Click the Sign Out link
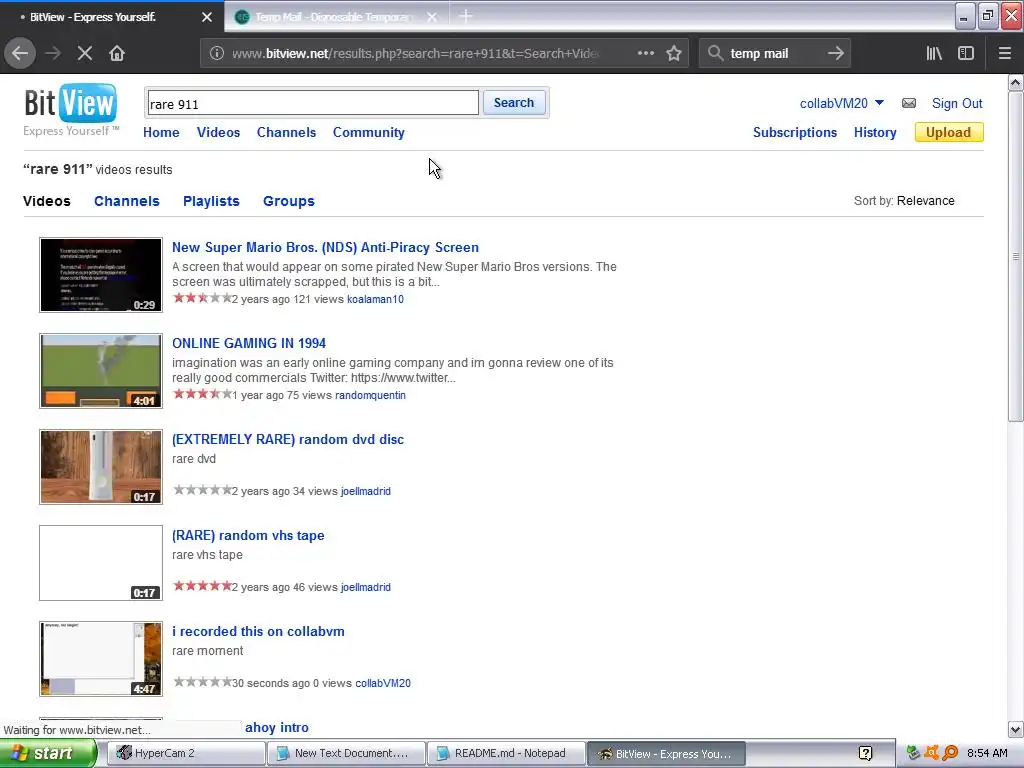1024x768 pixels. tap(957, 103)
